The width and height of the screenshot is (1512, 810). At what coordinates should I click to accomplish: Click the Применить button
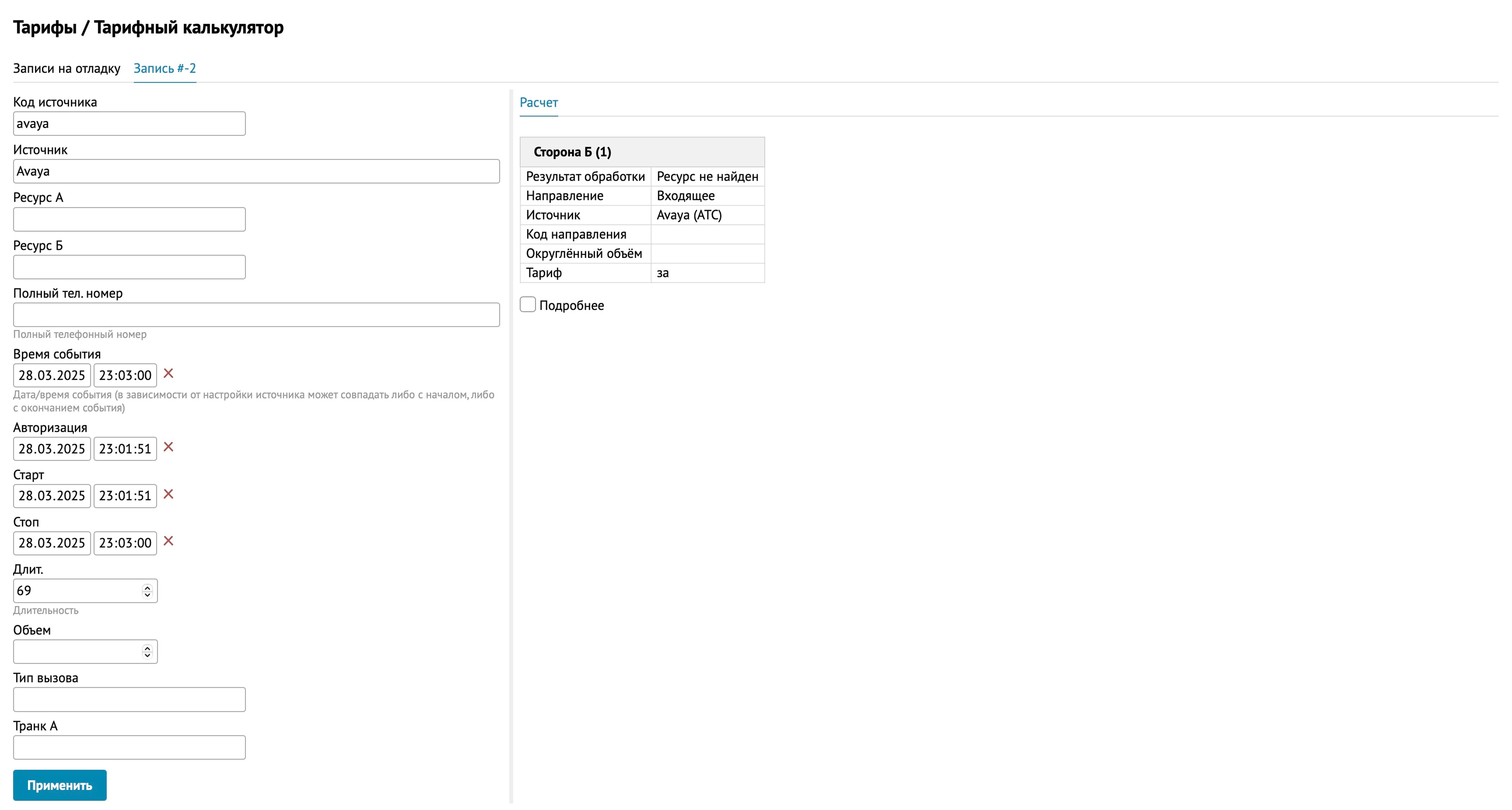60,785
